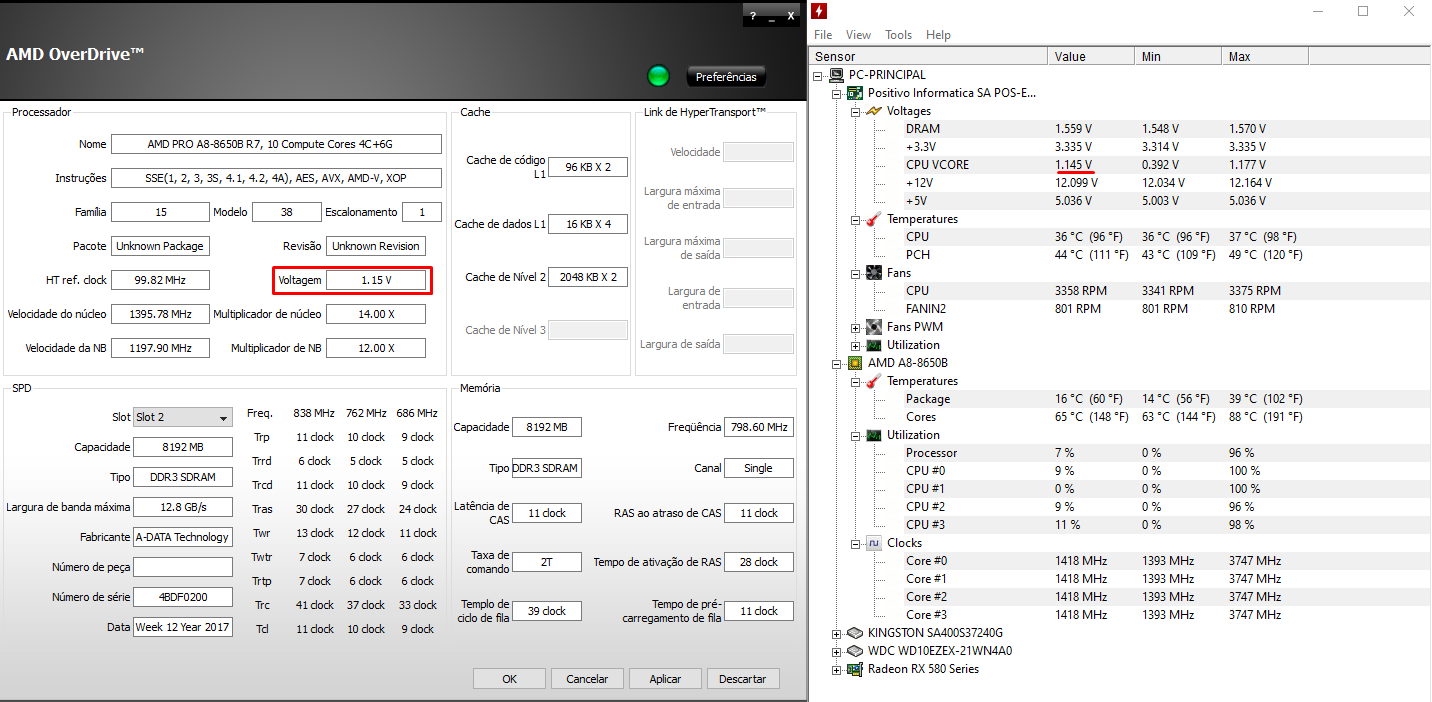Collapse the PC-PRINCIPAL tree node

818,75
